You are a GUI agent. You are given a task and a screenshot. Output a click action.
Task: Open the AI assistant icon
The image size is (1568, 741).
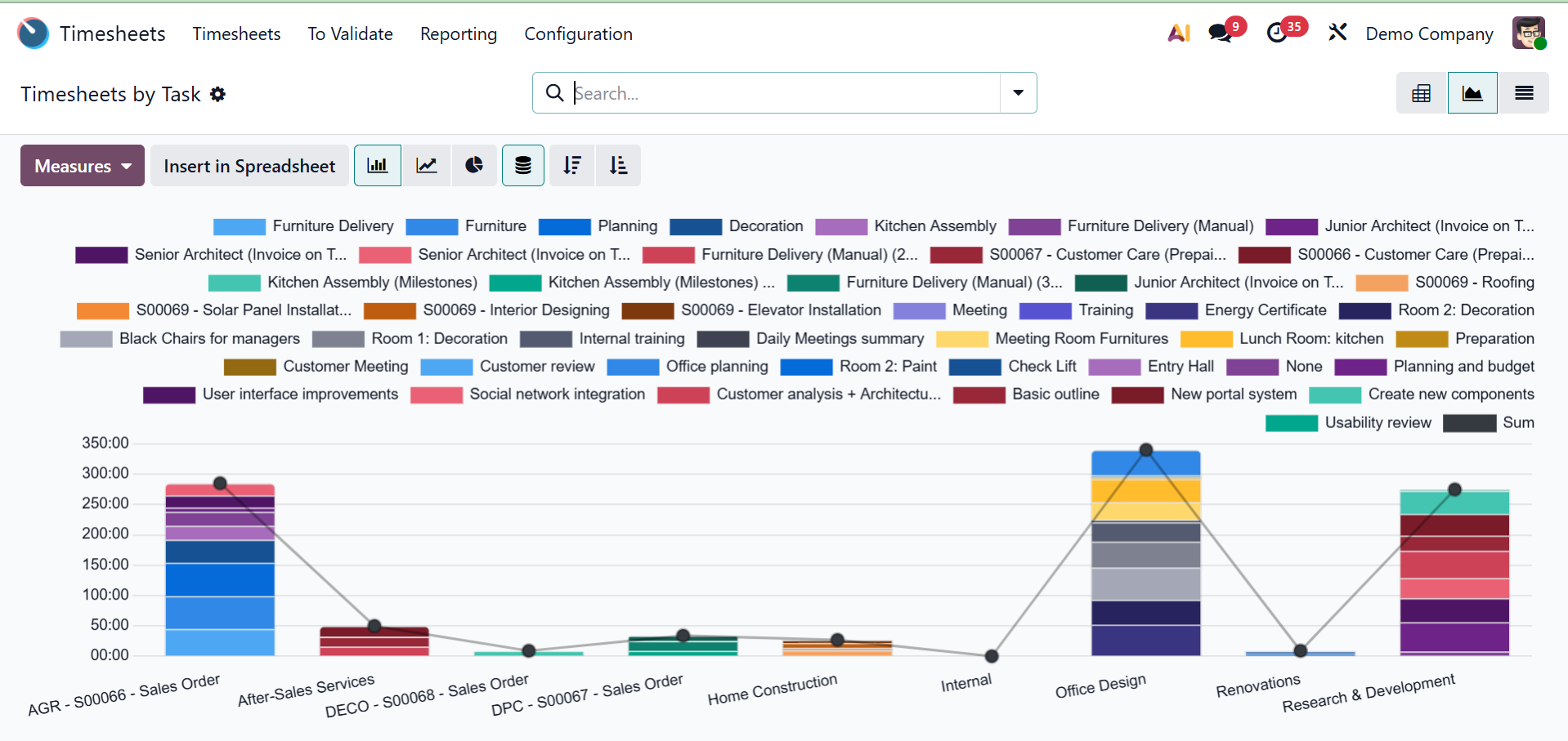1178,33
